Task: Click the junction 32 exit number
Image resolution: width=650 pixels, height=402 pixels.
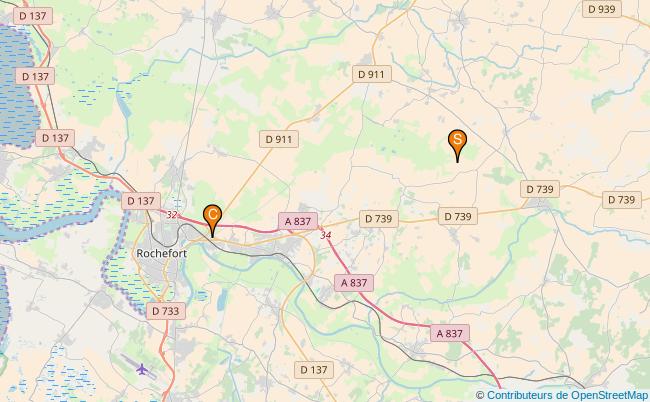Action: click(x=172, y=215)
